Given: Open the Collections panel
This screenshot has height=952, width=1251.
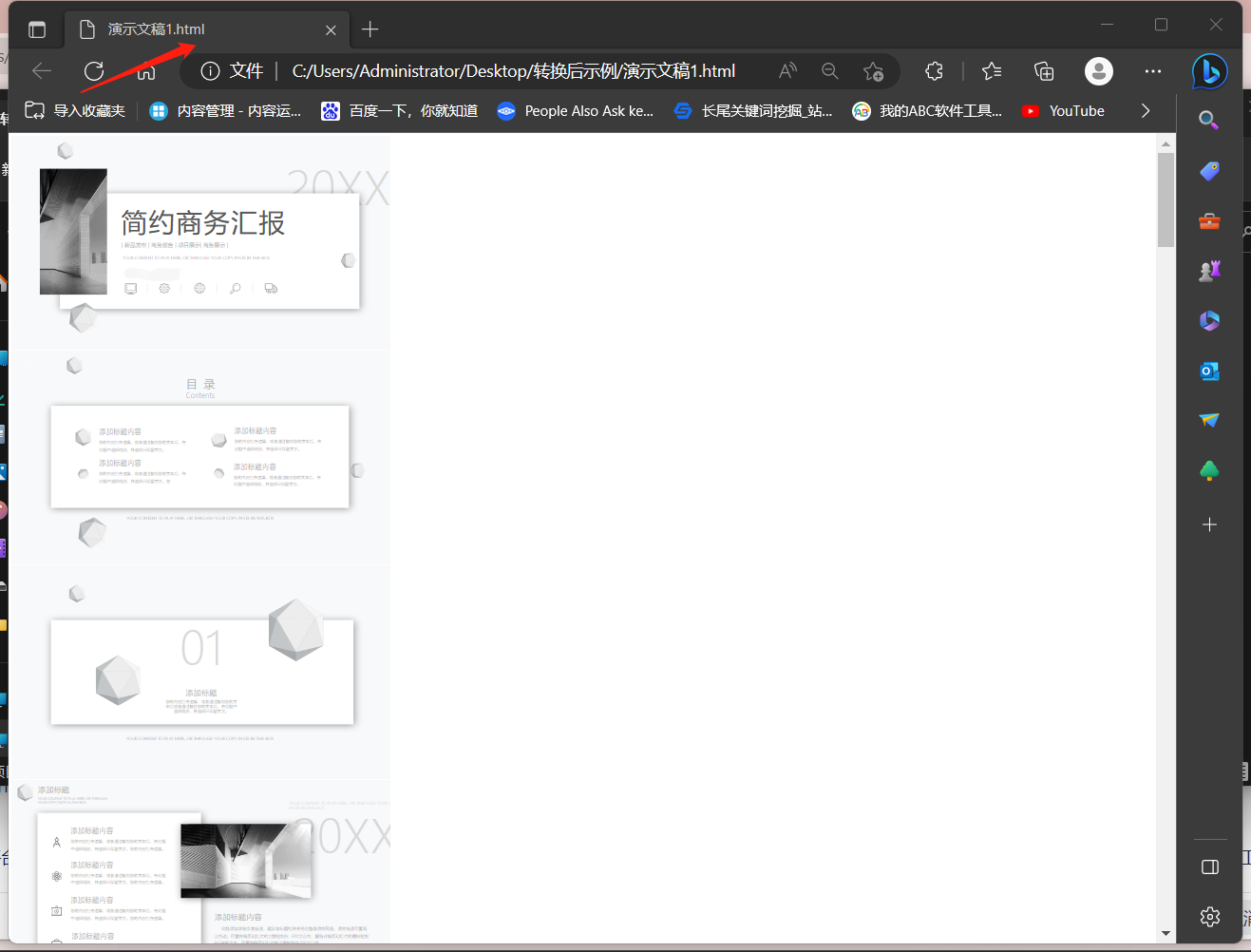Looking at the screenshot, I should pos(1044,70).
